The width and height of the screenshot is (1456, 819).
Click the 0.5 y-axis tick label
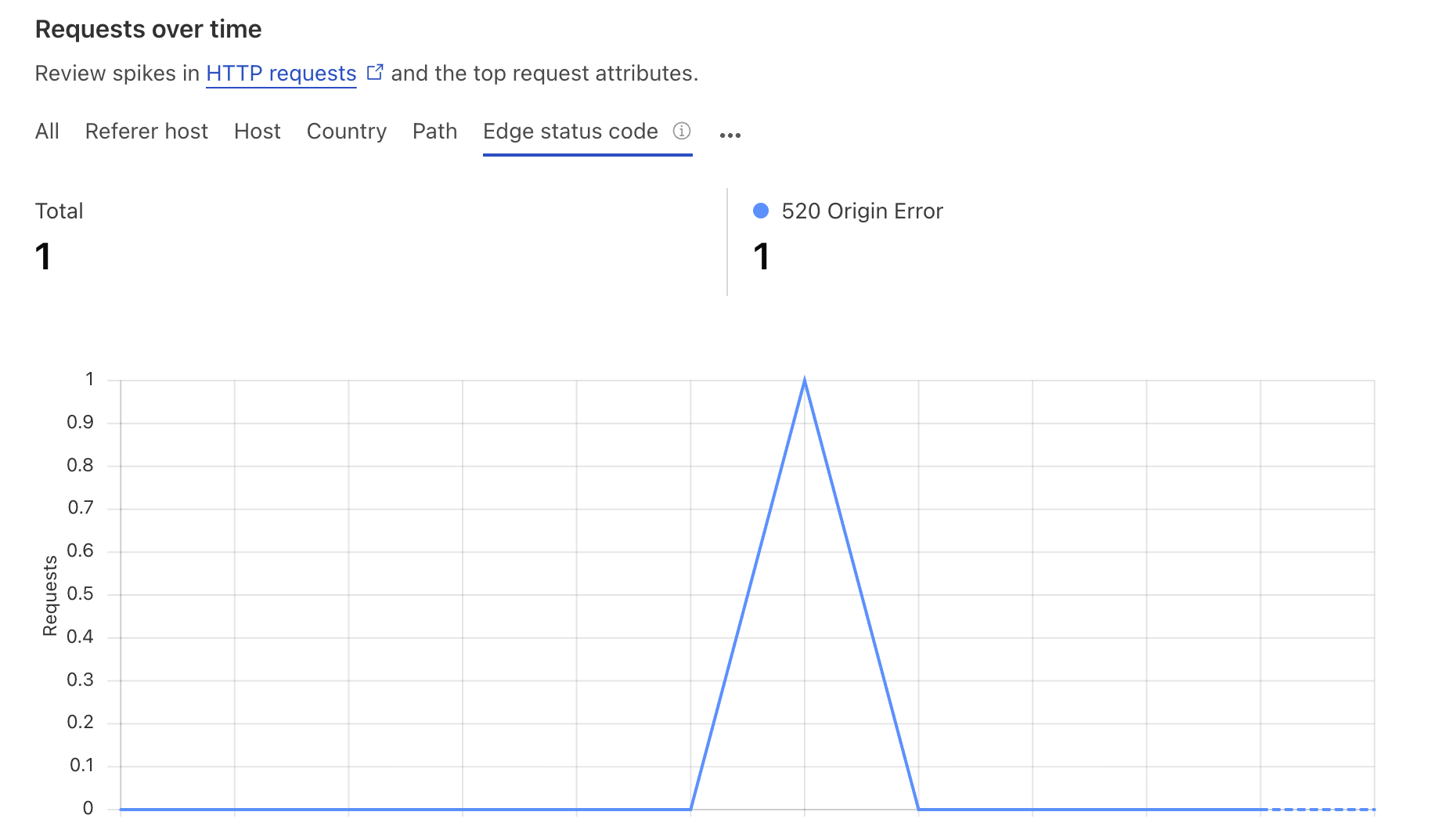tap(80, 594)
